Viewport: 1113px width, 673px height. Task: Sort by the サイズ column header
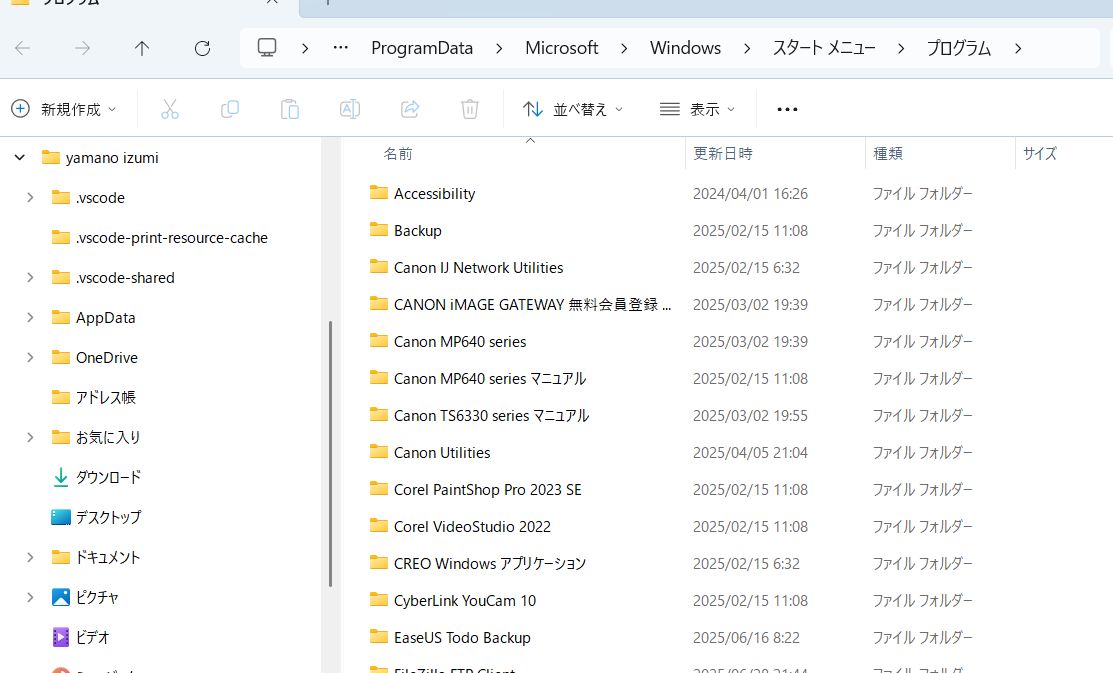(1040, 153)
